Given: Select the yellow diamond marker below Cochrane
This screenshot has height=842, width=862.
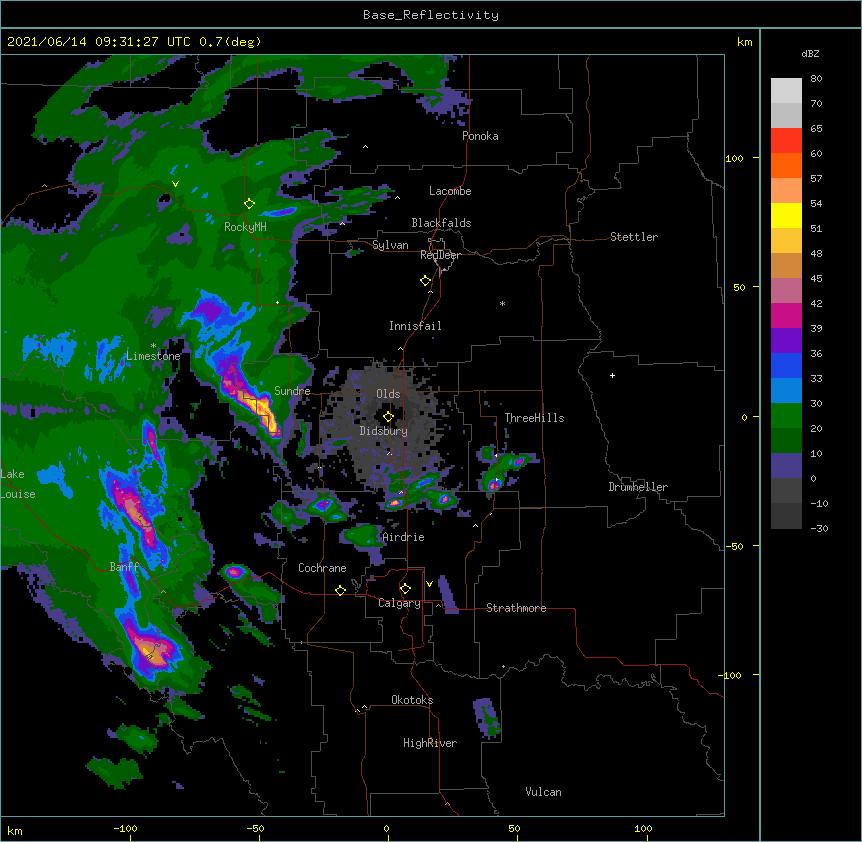Looking at the screenshot, I should pyautogui.click(x=340, y=590).
